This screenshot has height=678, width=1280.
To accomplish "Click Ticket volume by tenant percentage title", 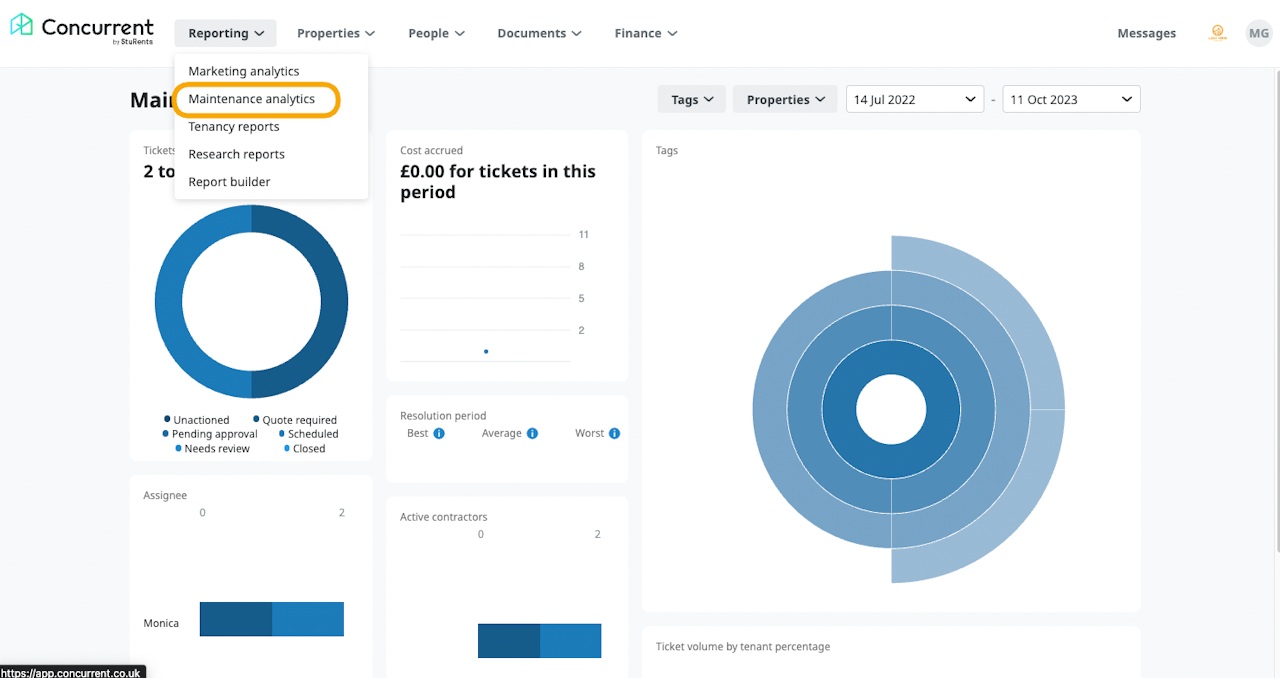I will (743, 646).
